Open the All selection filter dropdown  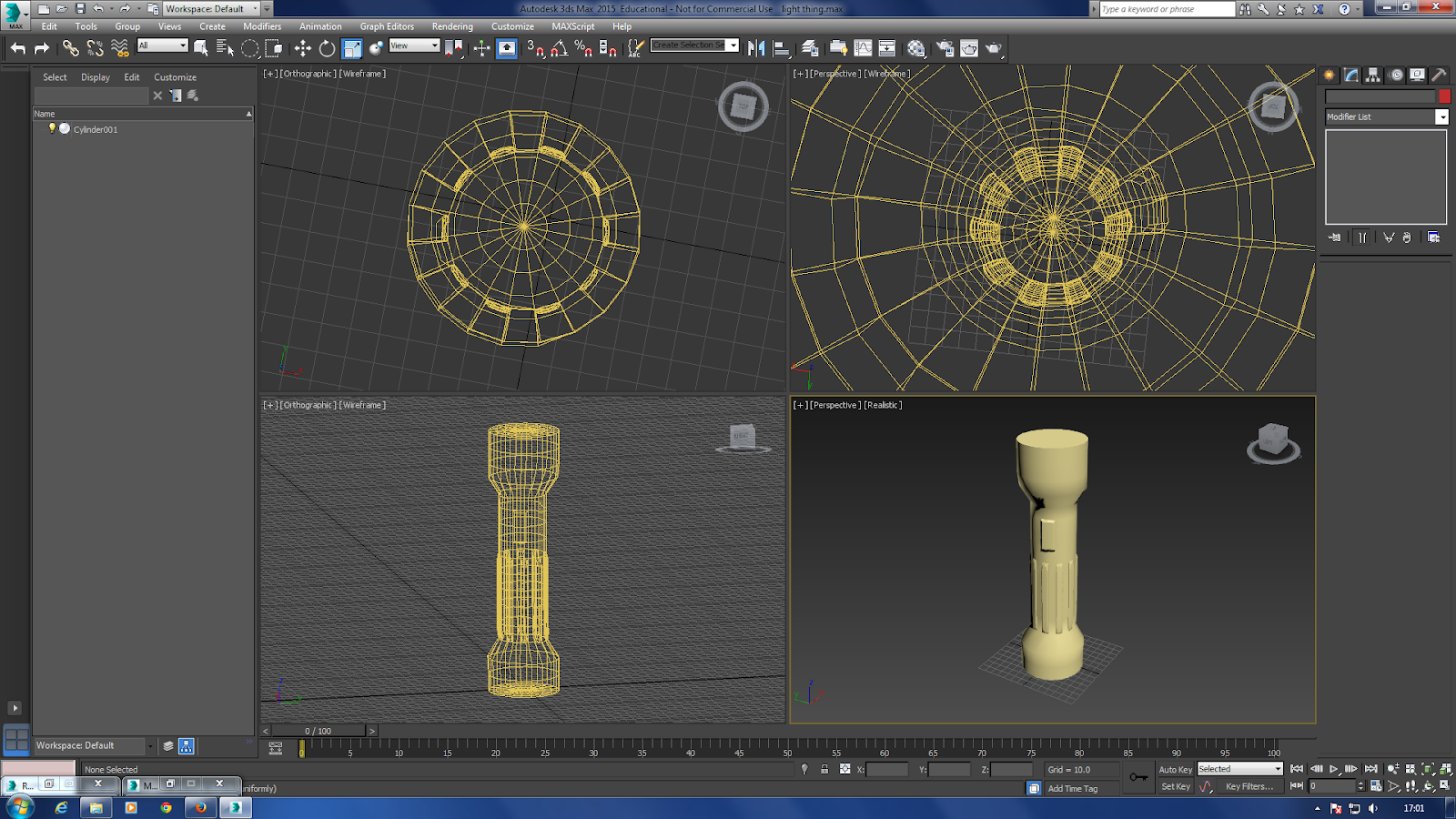click(162, 45)
